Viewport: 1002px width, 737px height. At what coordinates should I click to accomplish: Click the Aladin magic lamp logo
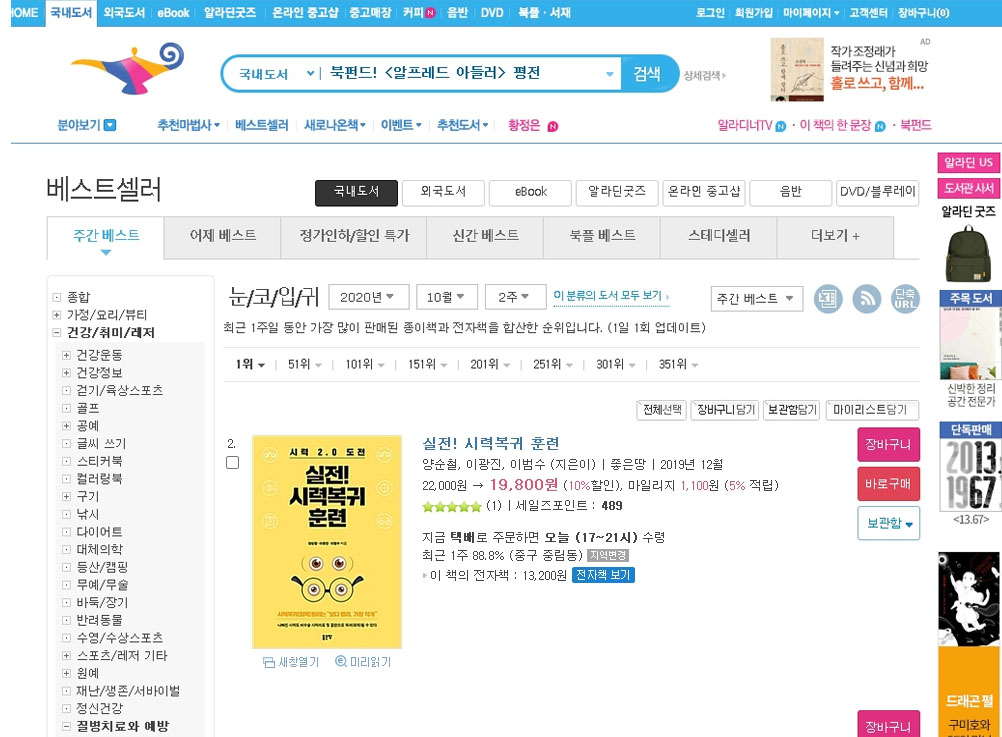pos(128,69)
